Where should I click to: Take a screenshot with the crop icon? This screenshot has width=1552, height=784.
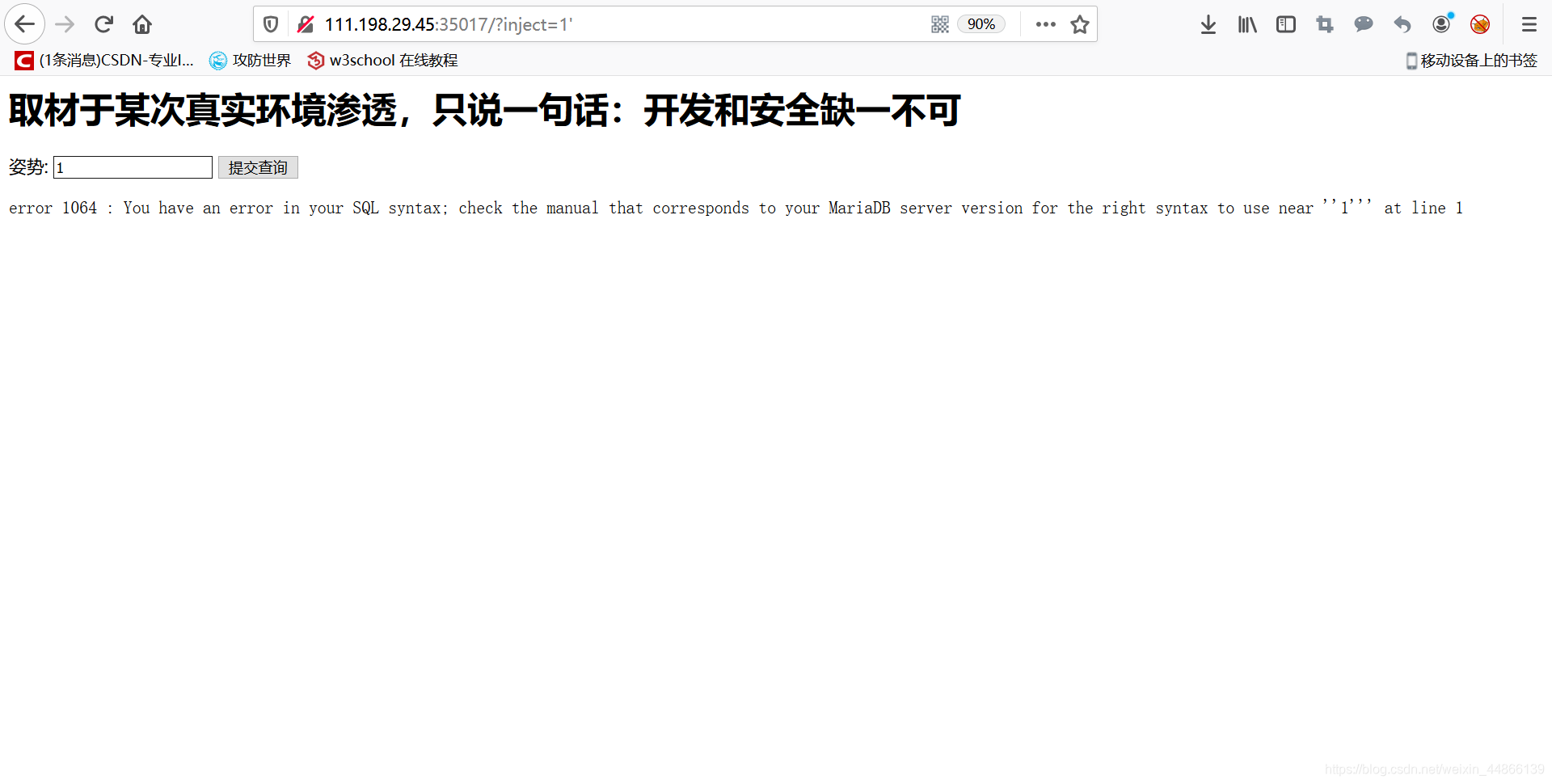click(x=1324, y=24)
